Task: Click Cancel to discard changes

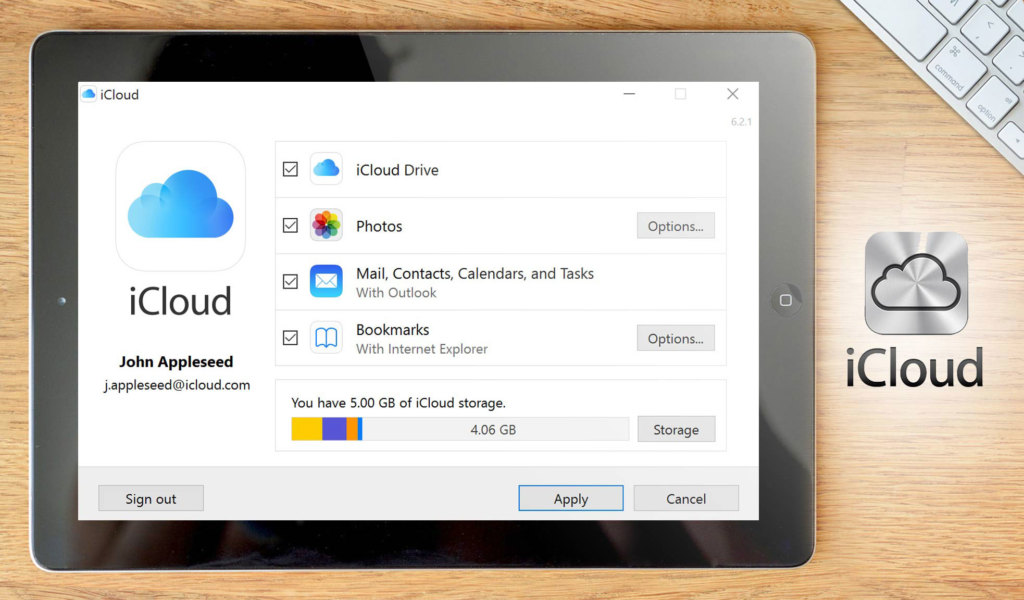Action: click(x=686, y=498)
